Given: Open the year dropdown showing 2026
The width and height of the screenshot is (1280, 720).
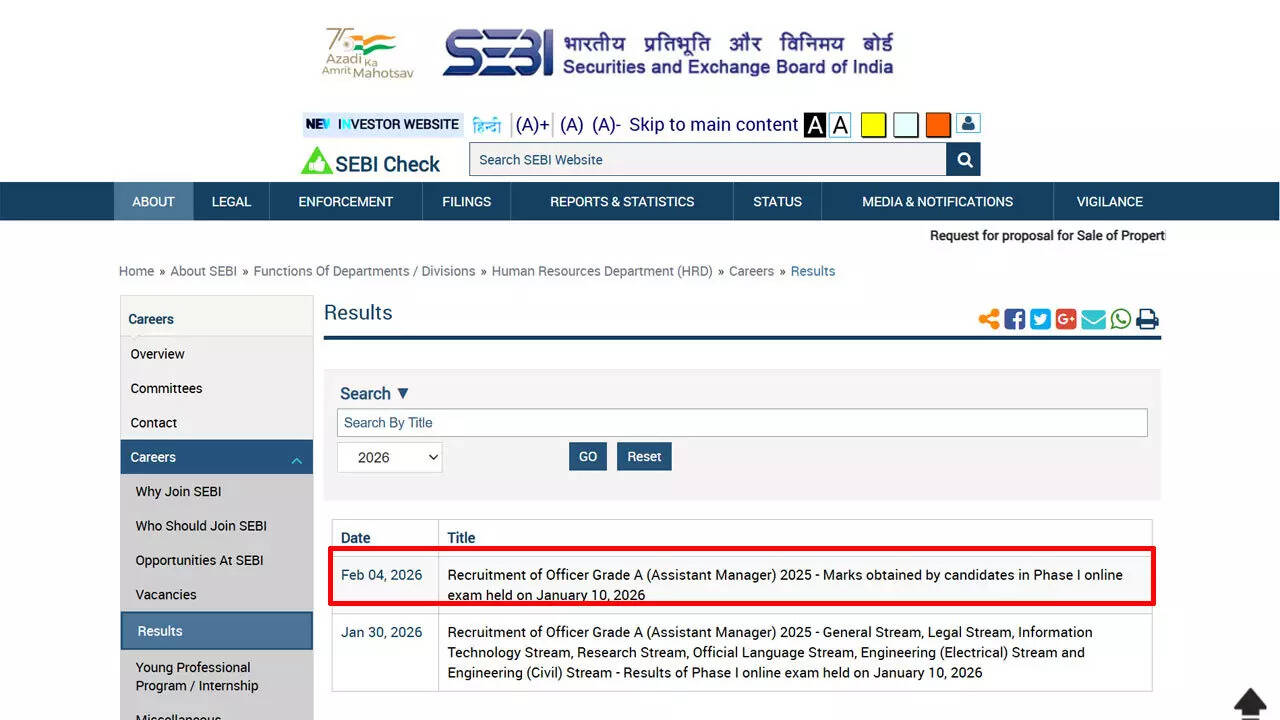Looking at the screenshot, I should 389,457.
